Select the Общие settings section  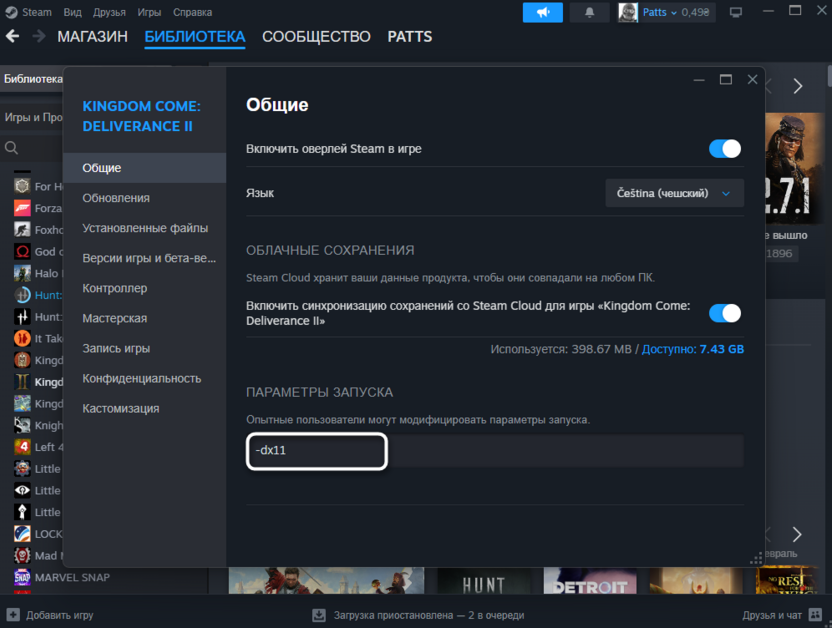pos(144,168)
